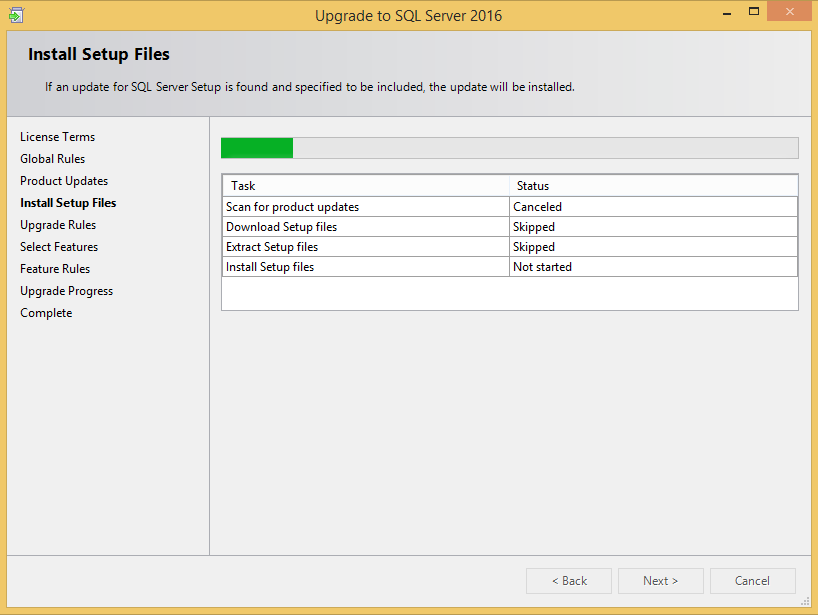Screen dimensions: 818x615
Task: Select Upgrade Progress step in sidebar
Action: [66, 291]
